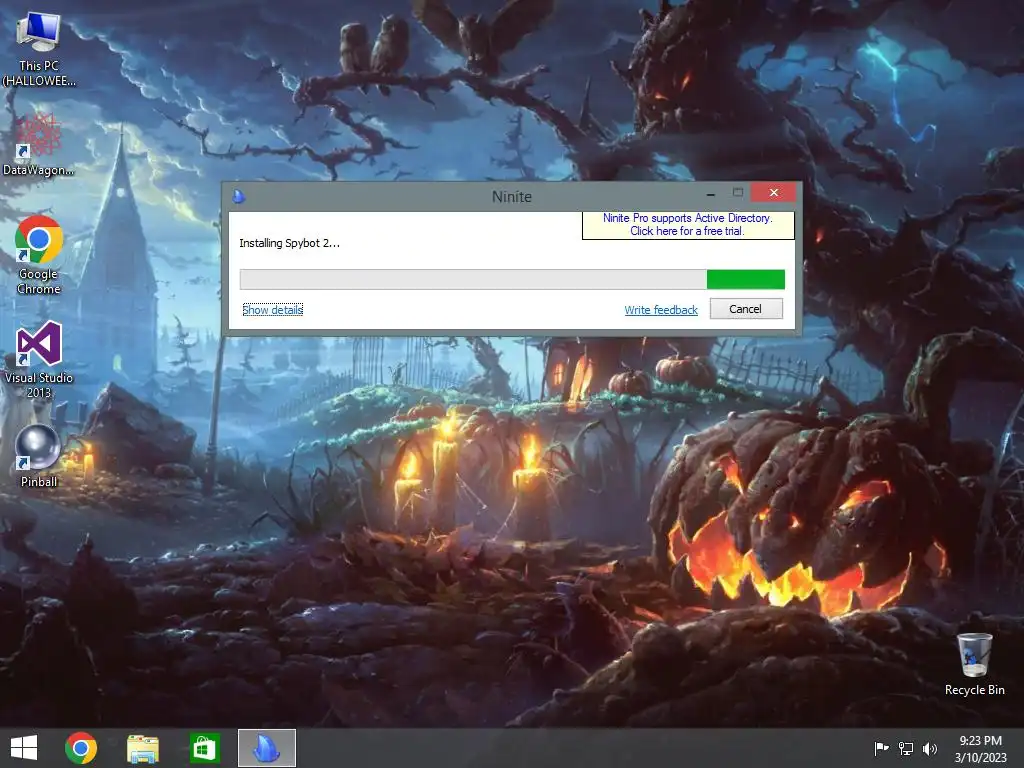
Task: Open the Windows Store taskbar icon
Action: tap(204, 748)
